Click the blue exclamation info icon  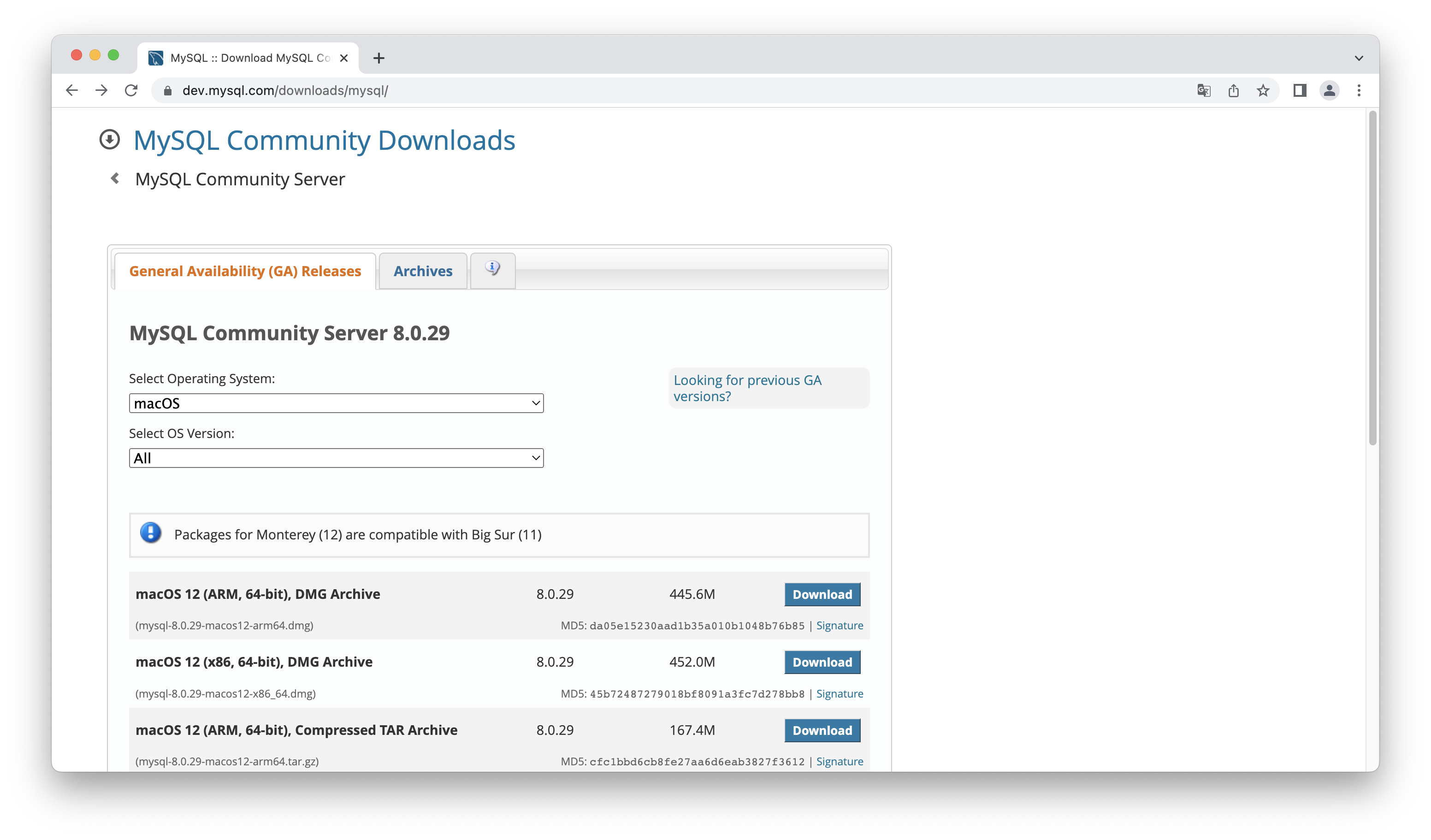[150, 533]
